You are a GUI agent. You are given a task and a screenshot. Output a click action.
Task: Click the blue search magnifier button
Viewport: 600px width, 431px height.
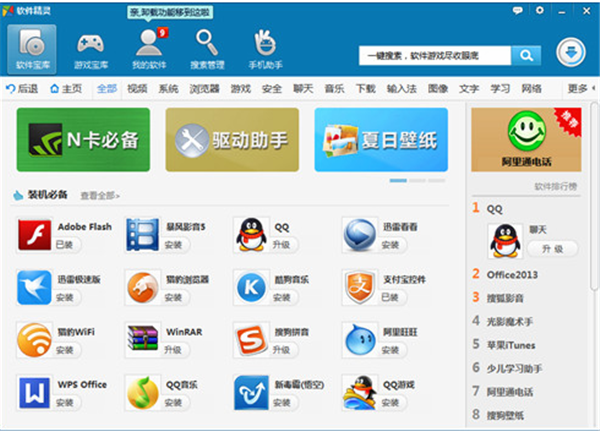coord(526,56)
